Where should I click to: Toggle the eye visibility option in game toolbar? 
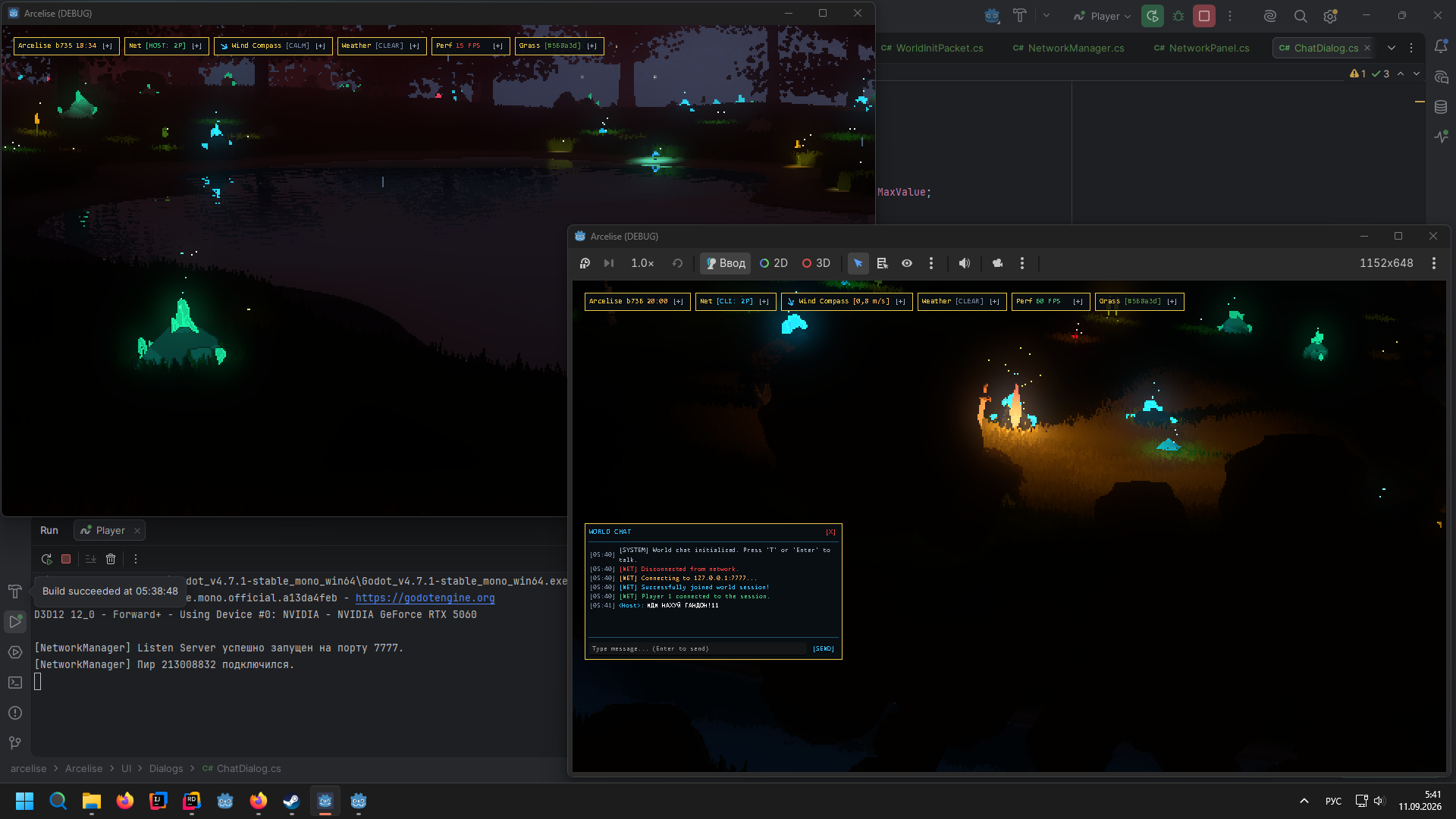[906, 263]
